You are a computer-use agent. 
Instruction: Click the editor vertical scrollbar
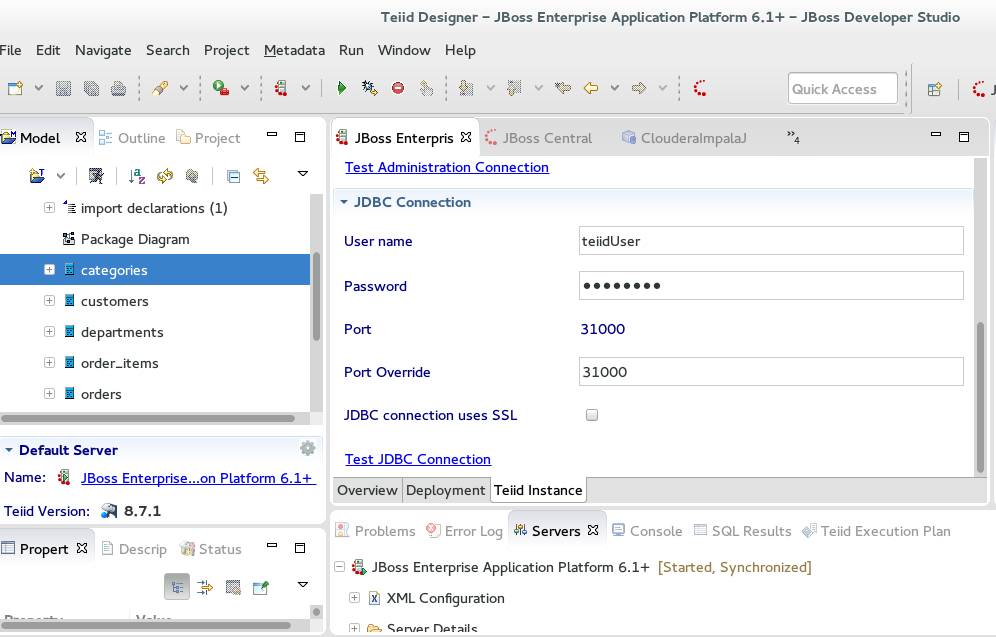point(980,397)
